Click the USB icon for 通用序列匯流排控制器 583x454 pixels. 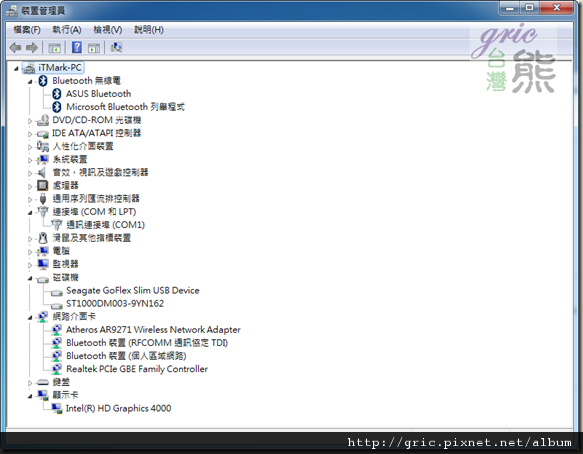pyautogui.click(x=43, y=199)
